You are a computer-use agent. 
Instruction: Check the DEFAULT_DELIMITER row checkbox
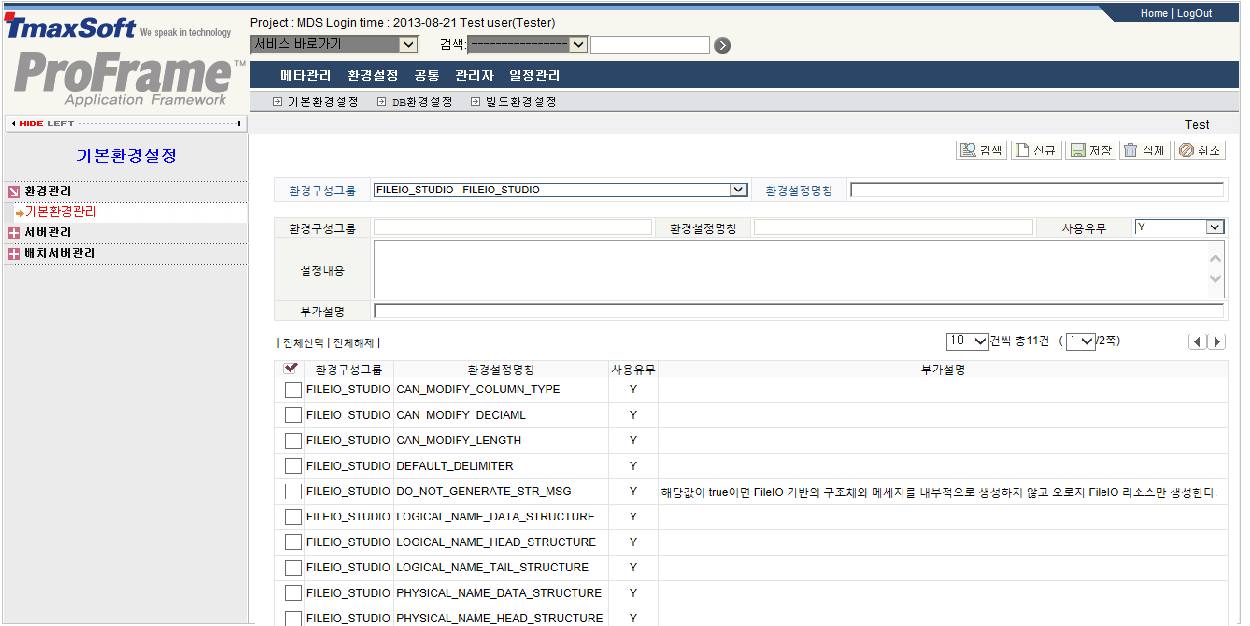click(293, 466)
